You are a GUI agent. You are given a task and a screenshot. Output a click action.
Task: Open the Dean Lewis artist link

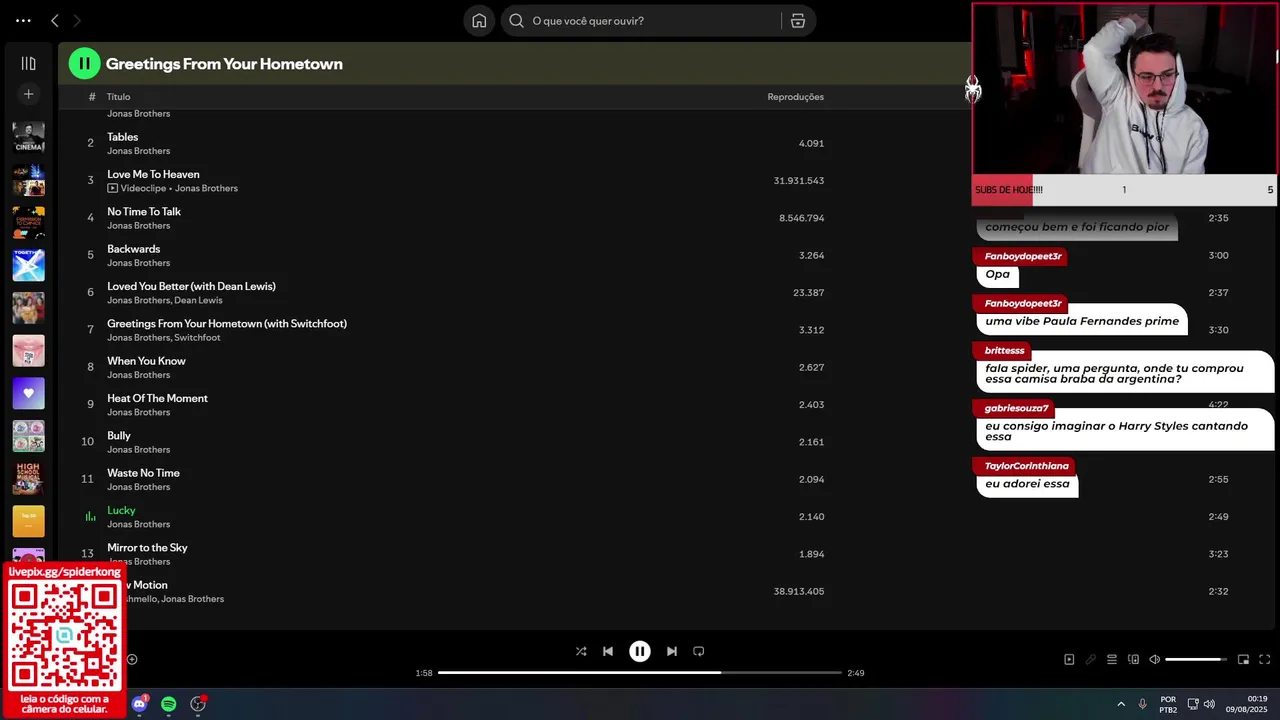[x=198, y=300]
